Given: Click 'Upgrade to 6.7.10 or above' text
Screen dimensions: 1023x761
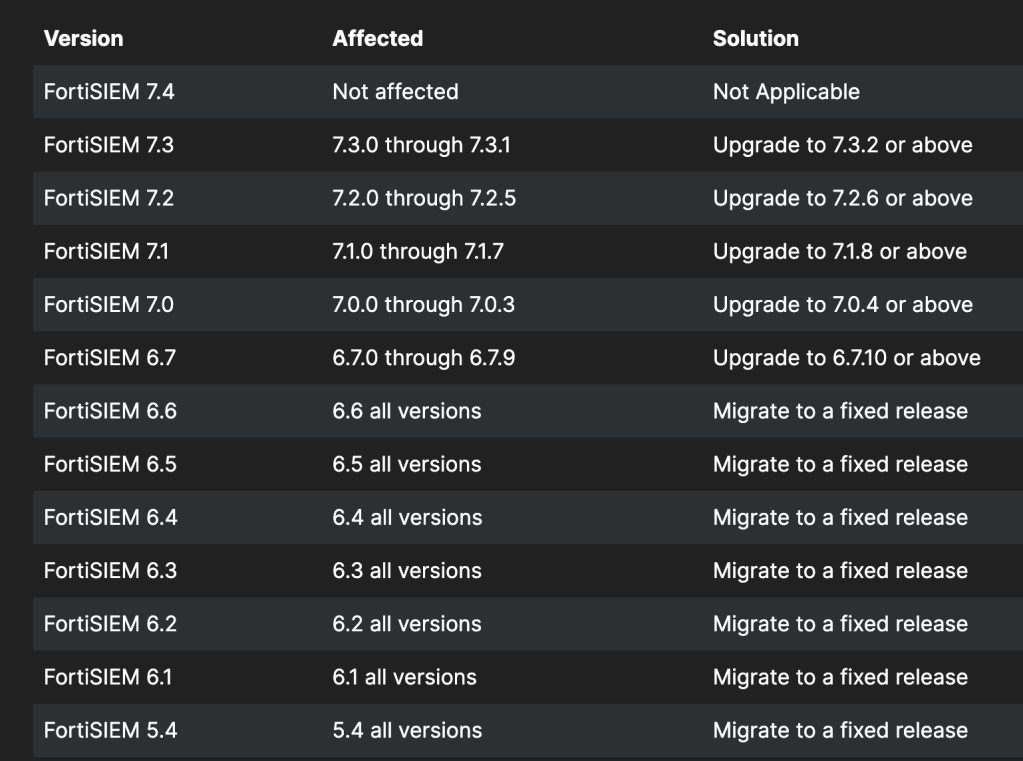Looking at the screenshot, I should click(846, 357).
